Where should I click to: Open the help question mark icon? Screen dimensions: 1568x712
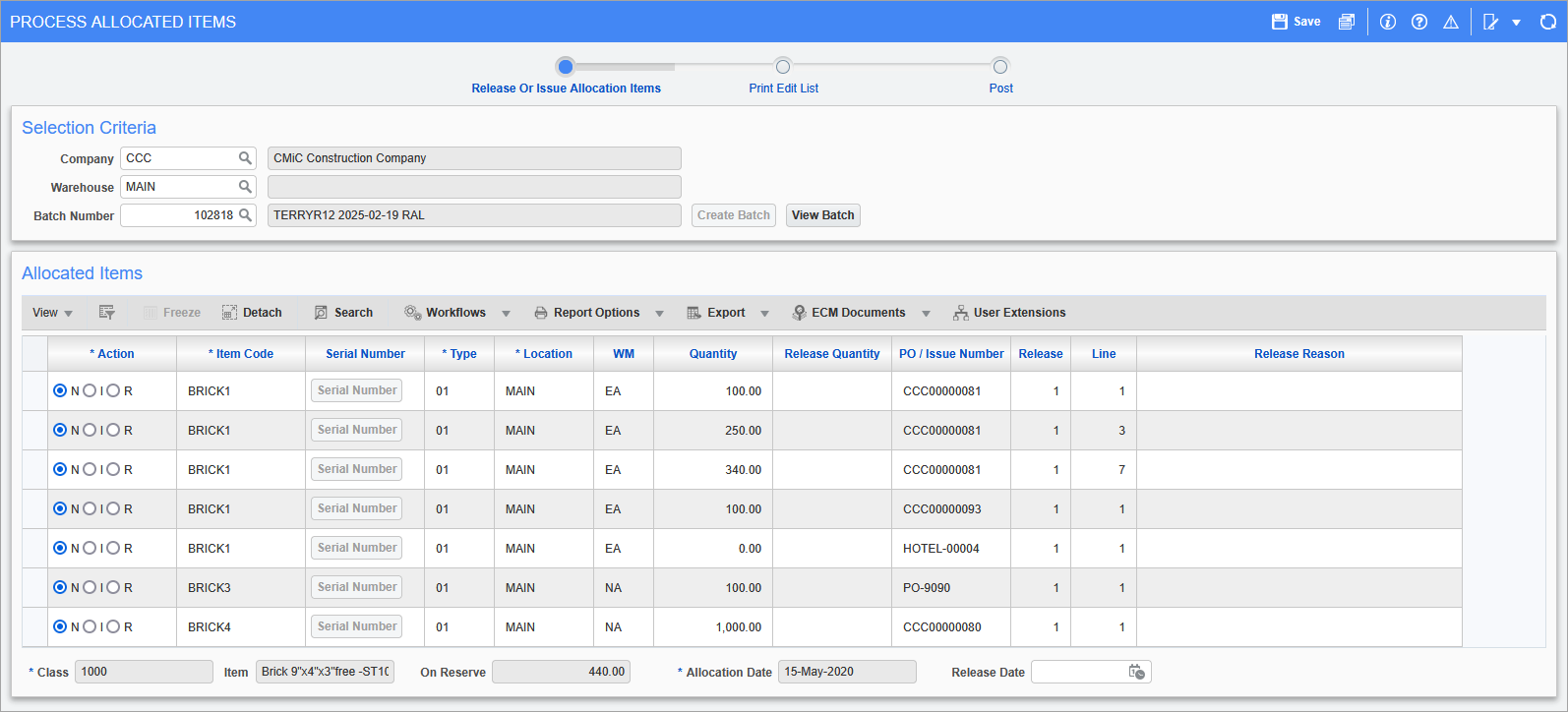click(x=1419, y=22)
